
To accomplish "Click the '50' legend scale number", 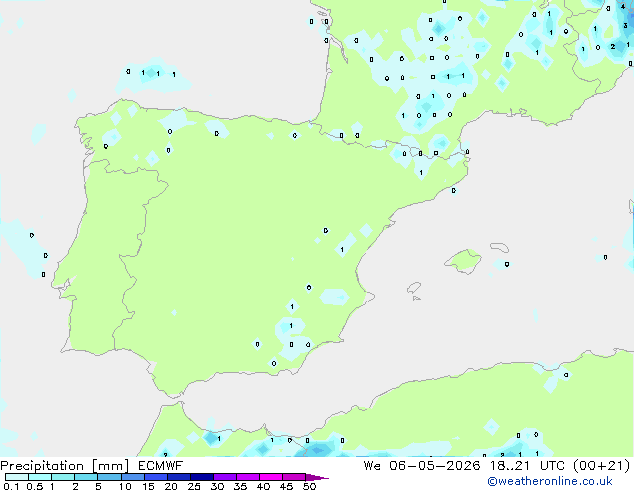I will [309, 486].
